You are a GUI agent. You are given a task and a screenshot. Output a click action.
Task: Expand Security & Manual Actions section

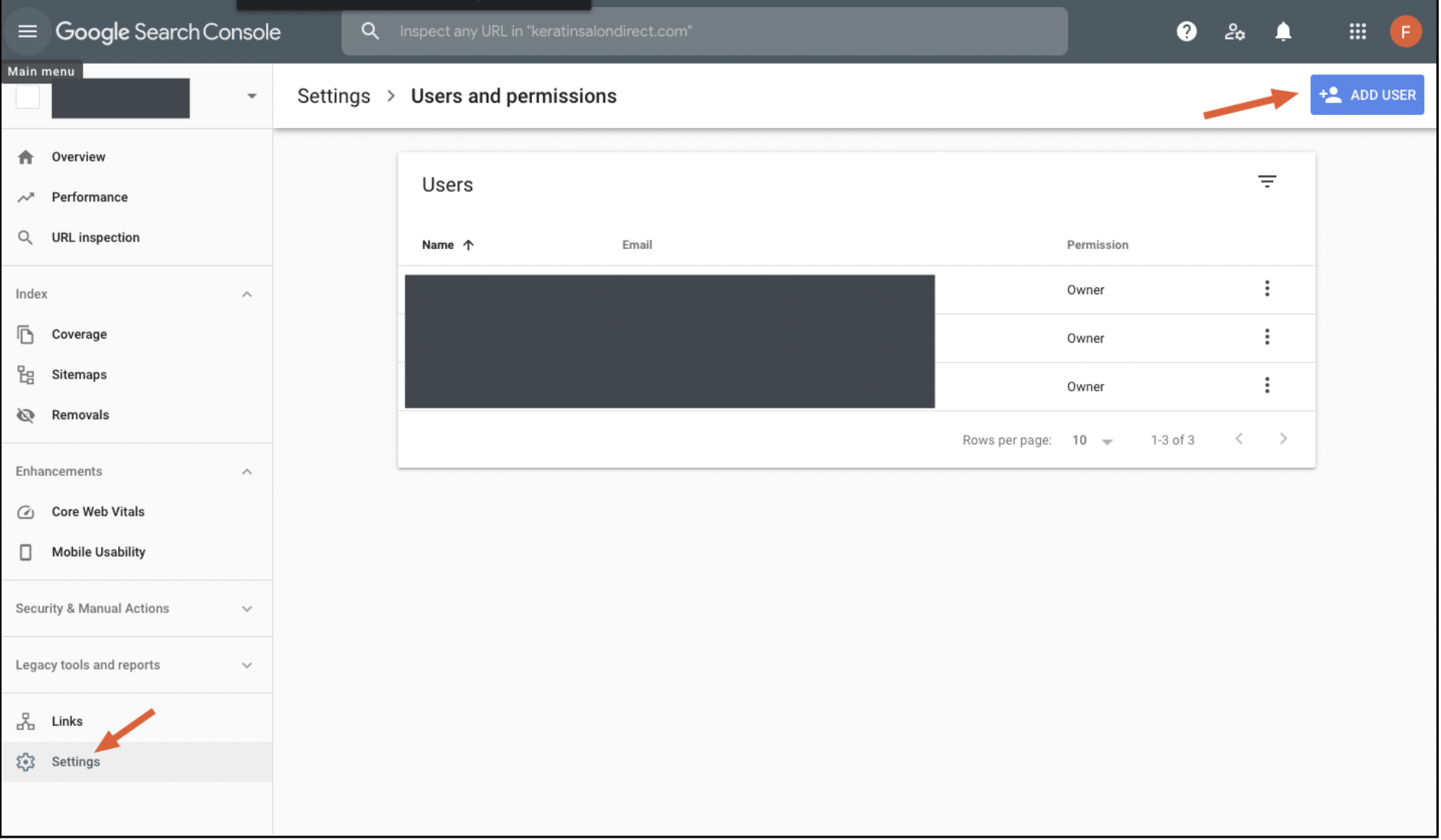[x=247, y=609]
